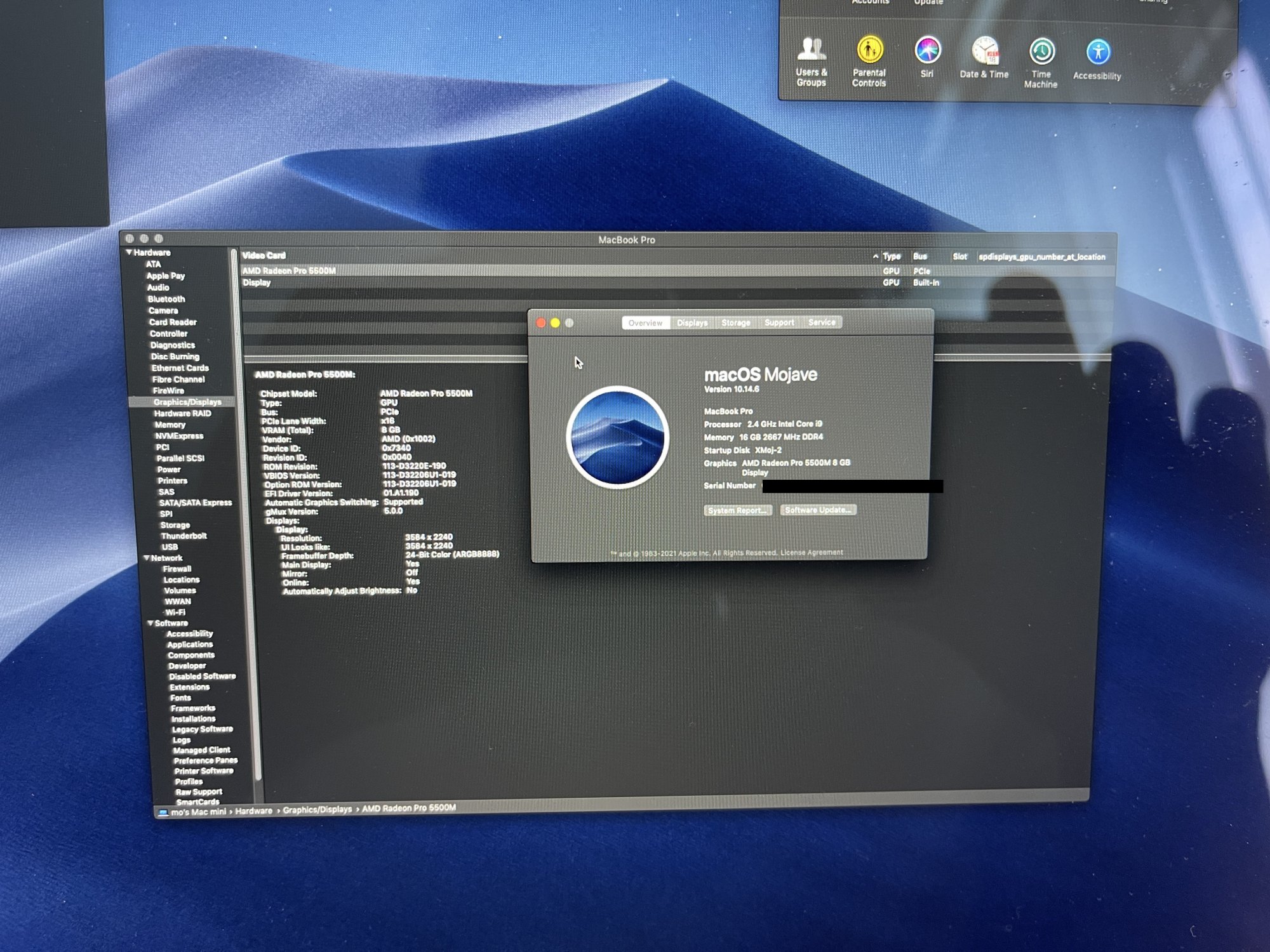Screen dimensions: 1270x952
Task: Select Memory in the sidebar
Action: pos(170,425)
